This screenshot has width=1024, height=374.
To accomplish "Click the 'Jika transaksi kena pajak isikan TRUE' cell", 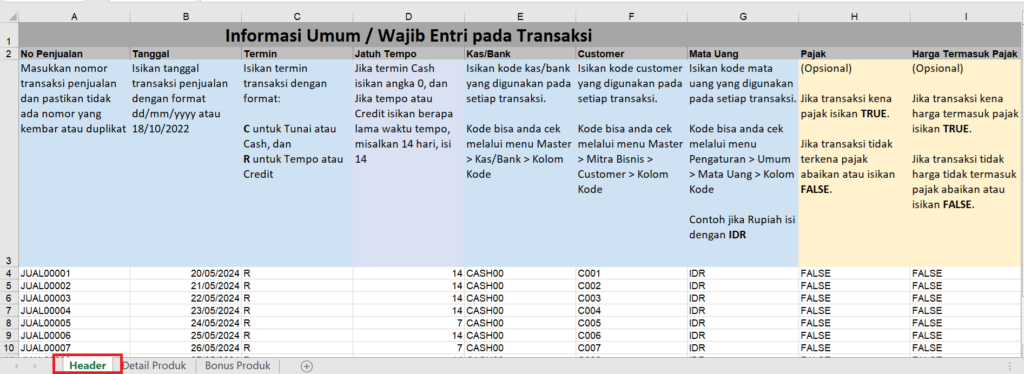I will [854, 163].
